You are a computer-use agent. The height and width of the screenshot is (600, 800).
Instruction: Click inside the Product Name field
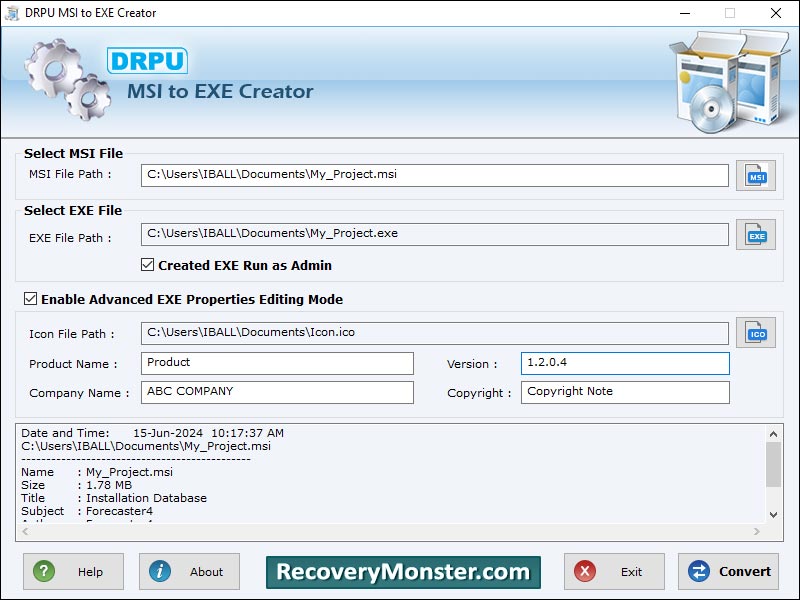(x=277, y=363)
